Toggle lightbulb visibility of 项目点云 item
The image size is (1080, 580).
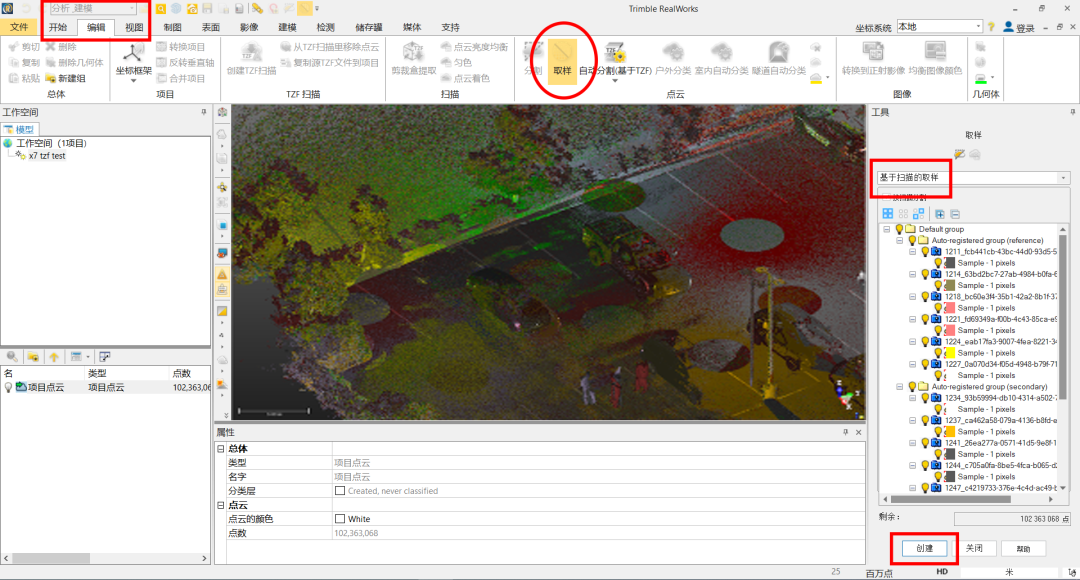coord(9,387)
